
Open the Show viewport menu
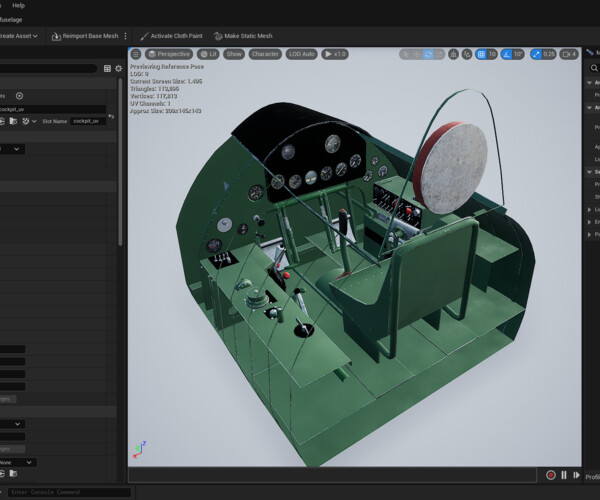coord(233,54)
